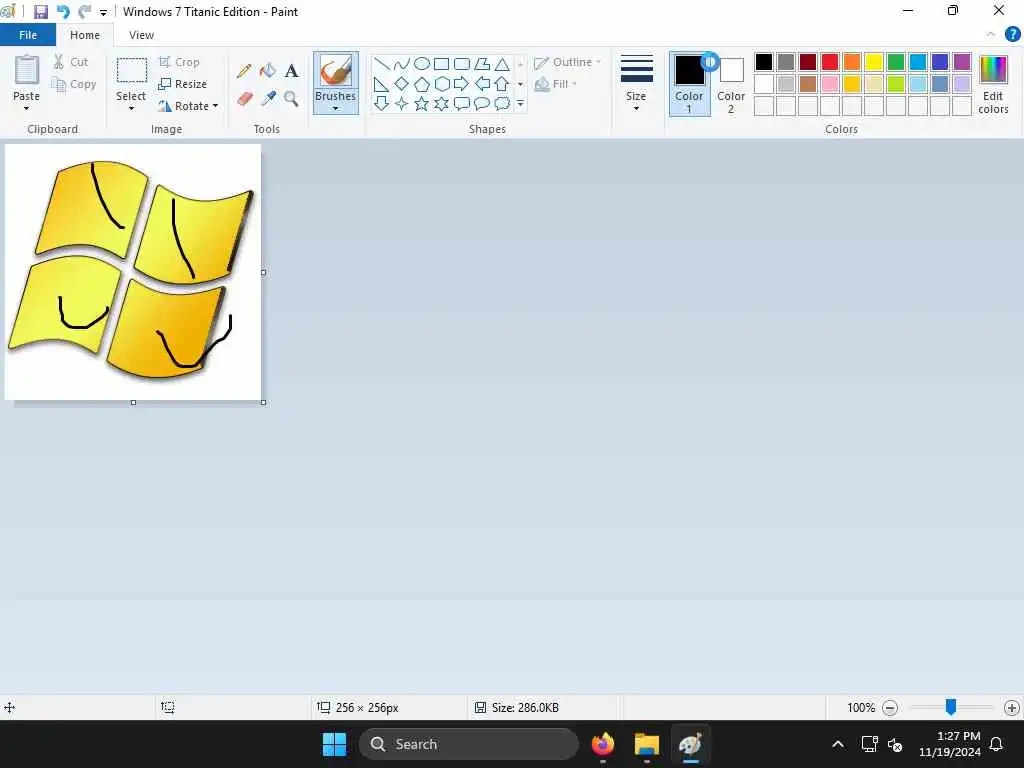Choose the Down arrow shape
Screen dimensions: 1024x768
pos(382,104)
